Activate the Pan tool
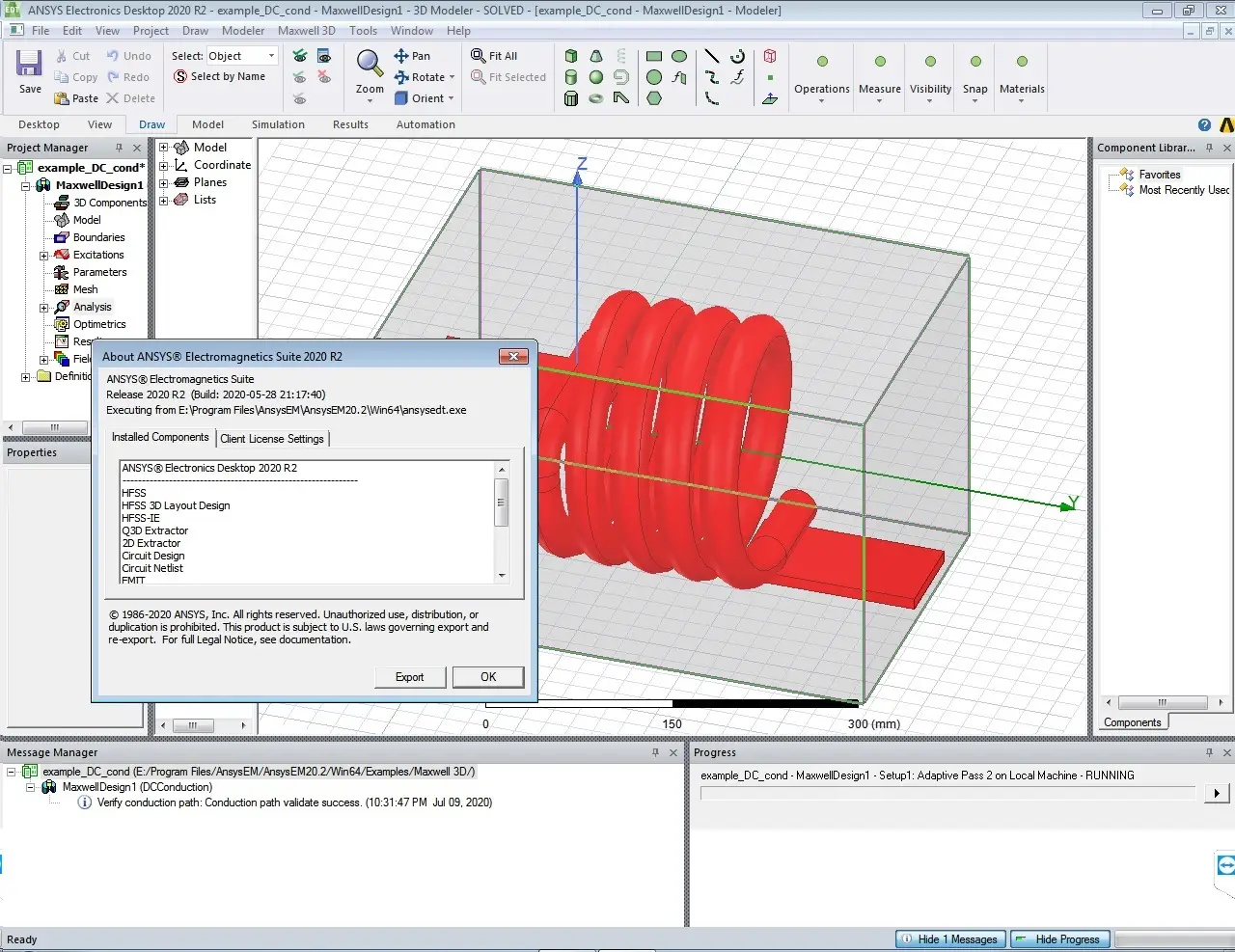Image resolution: width=1235 pixels, height=952 pixels. [412, 56]
